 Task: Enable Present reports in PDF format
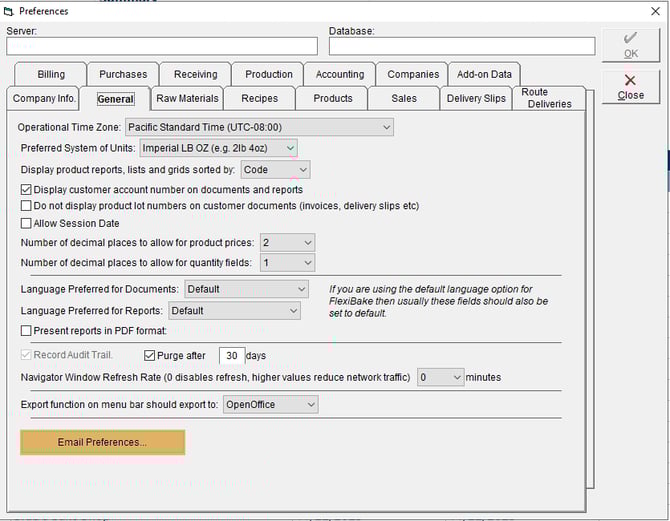coord(26,331)
